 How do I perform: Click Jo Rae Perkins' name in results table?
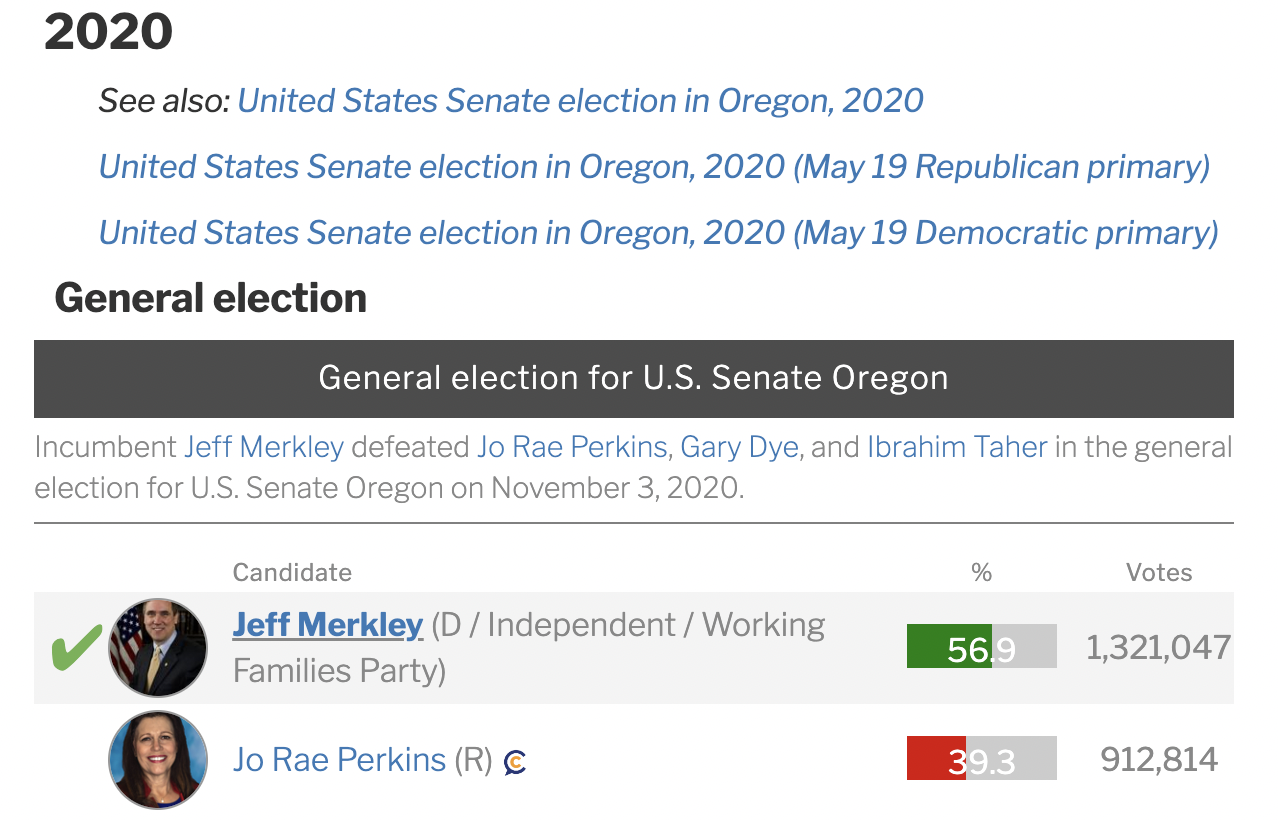[339, 760]
